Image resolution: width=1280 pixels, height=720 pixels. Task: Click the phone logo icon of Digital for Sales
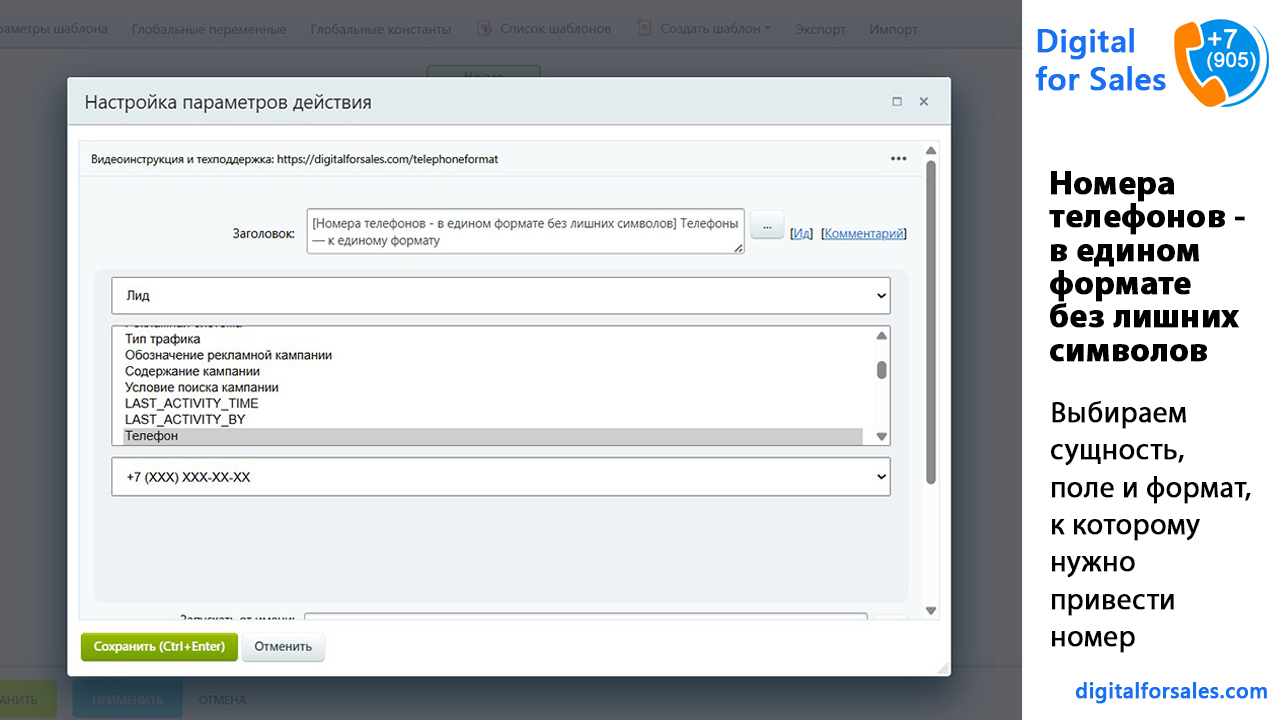tap(1221, 62)
